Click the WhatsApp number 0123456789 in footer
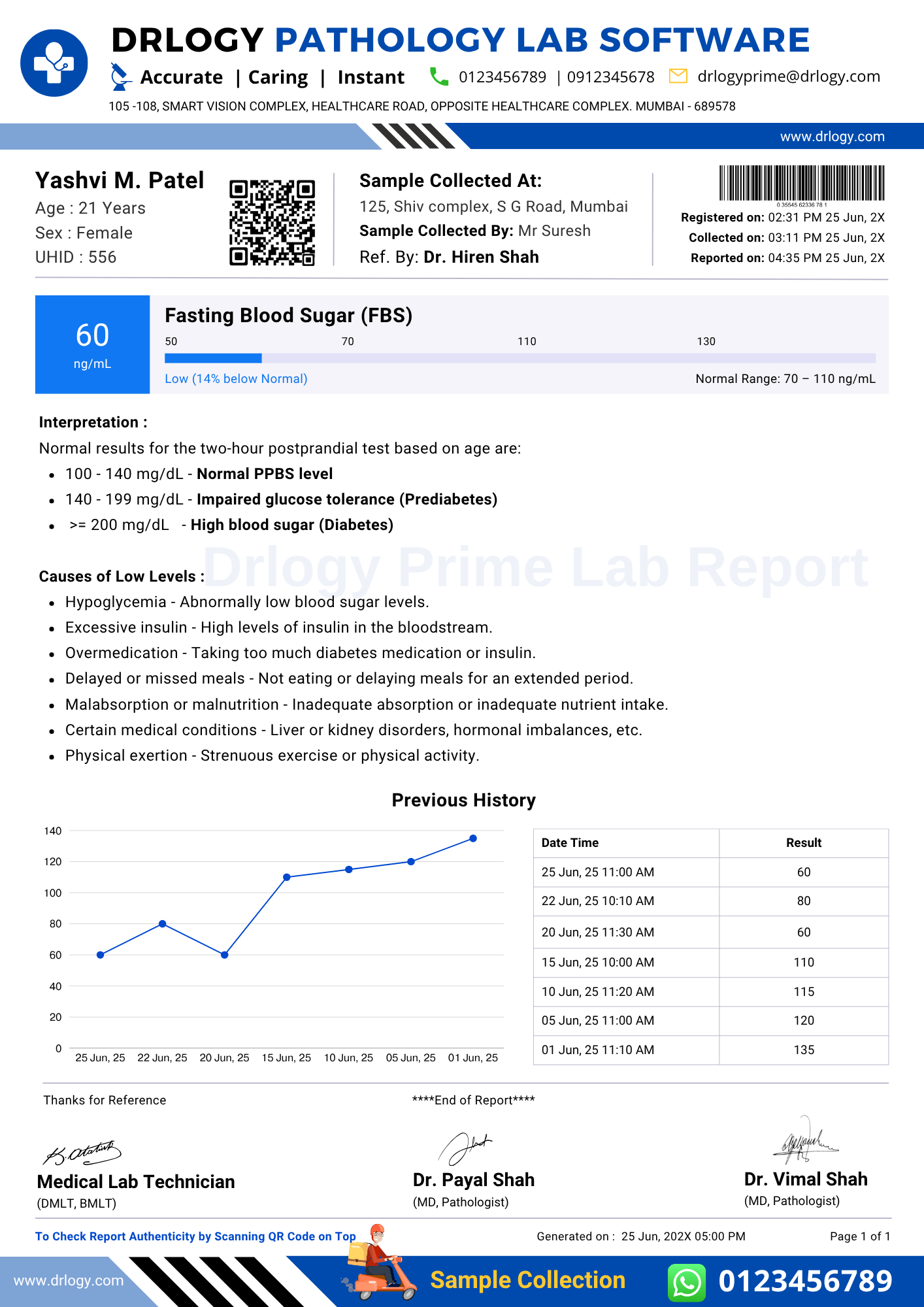The image size is (924, 1307). click(805, 1281)
